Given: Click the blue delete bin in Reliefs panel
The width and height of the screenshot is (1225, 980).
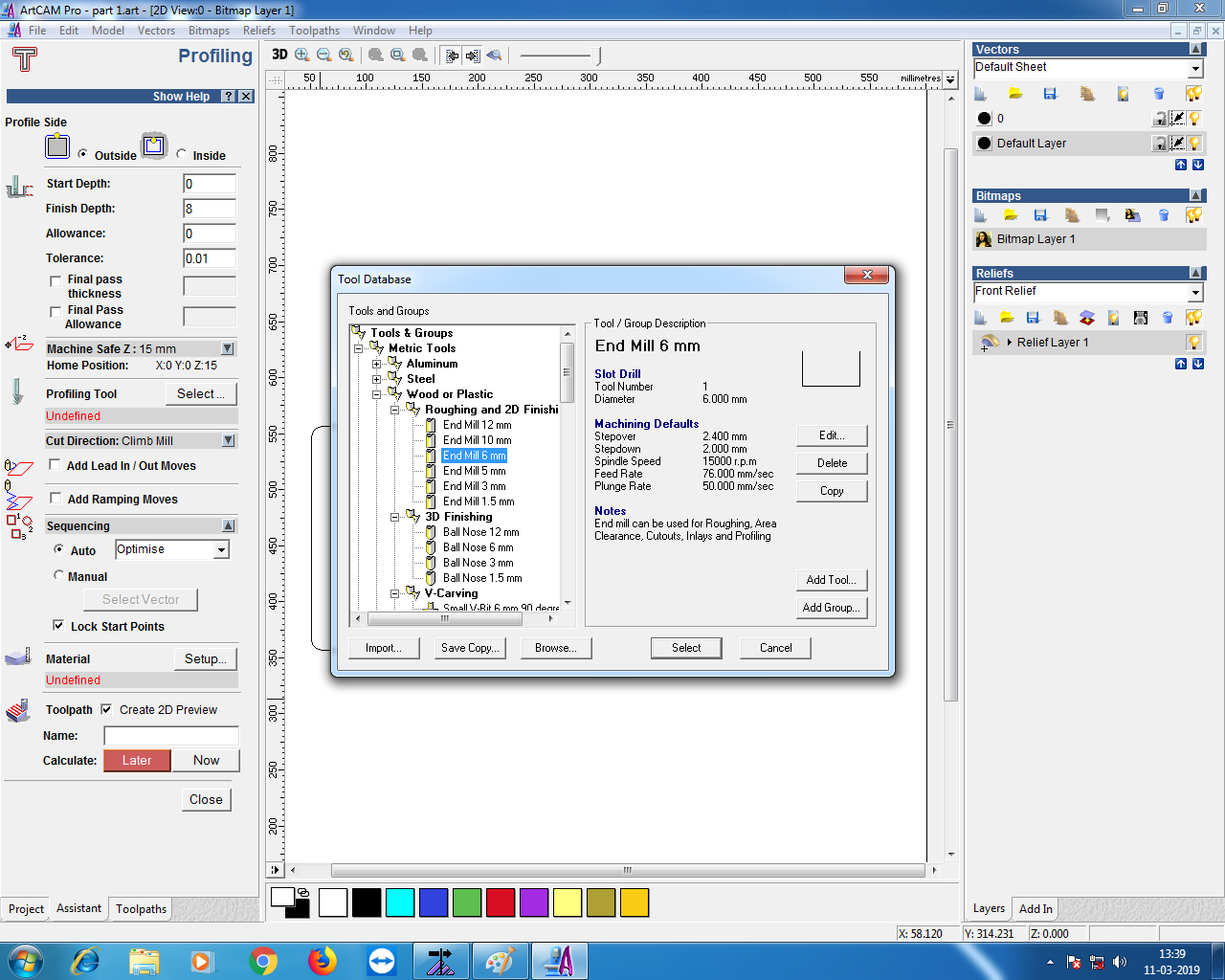Looking at the screenshot, I should pyautogui.click(x=1167, y=318).
